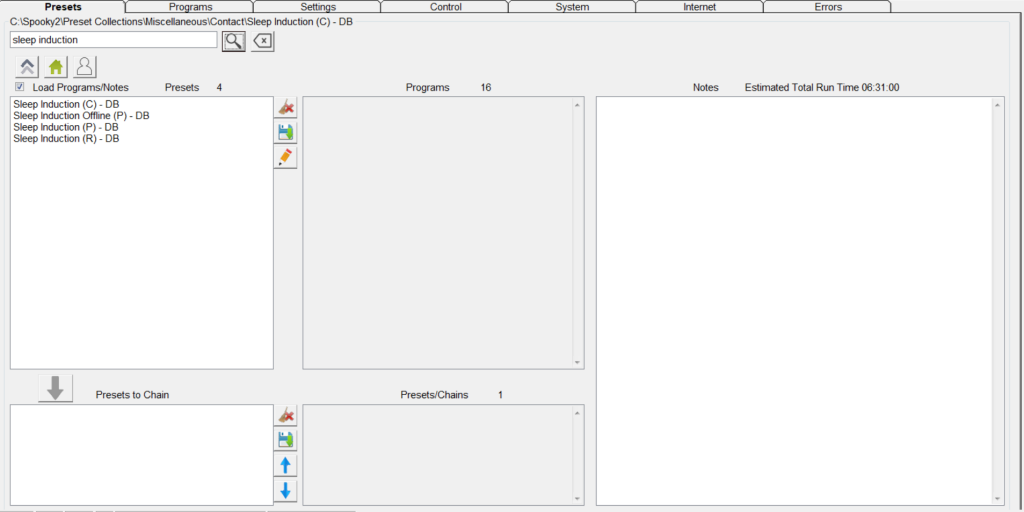Click the Notes panel scrollbar down arrow
The image size is (1024, 512).
pyautogui.click(x=997, y=497)
